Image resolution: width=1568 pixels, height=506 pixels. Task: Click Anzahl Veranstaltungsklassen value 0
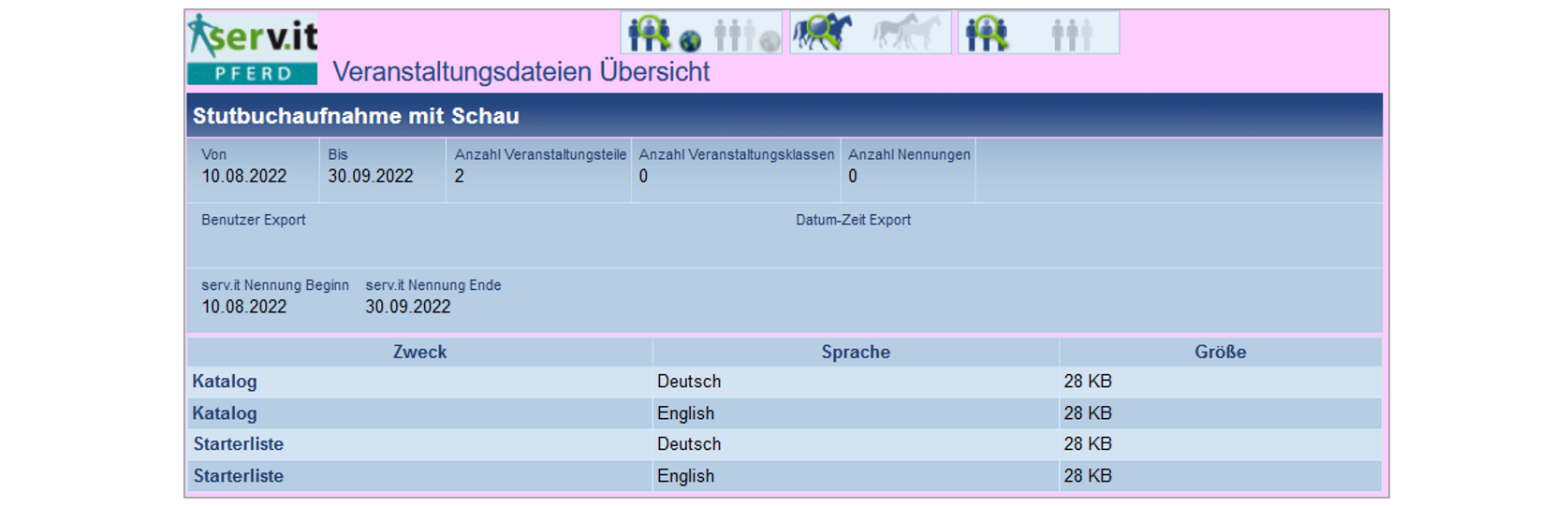pos(644,176)
